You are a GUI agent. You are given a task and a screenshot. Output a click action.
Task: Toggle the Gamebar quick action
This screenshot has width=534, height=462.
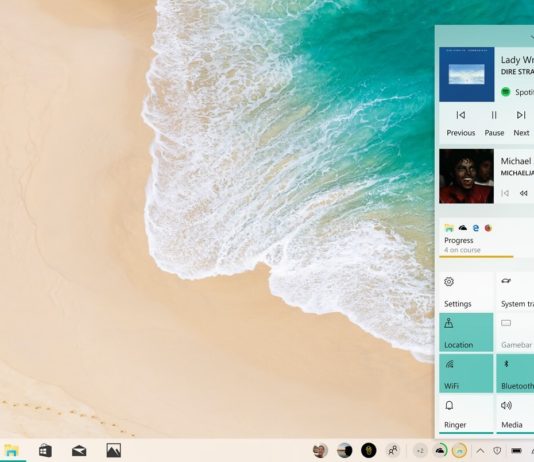point(515,332)
